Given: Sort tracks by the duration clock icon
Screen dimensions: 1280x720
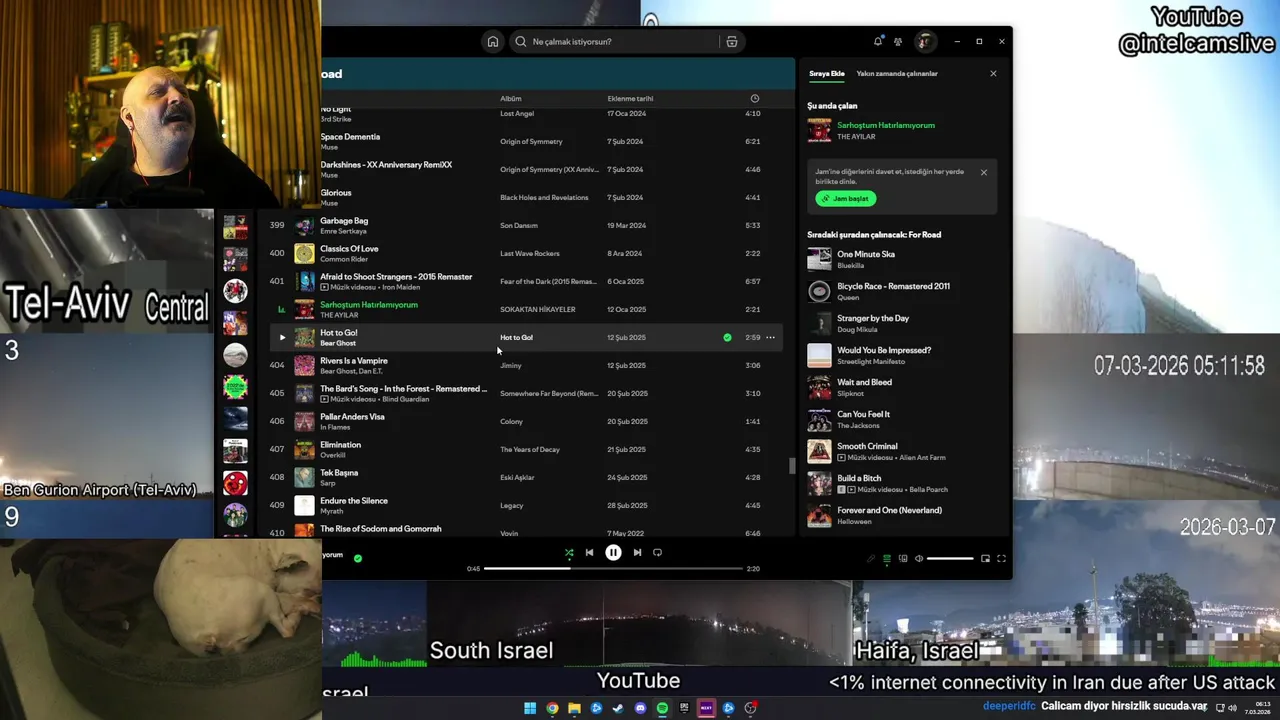Looking at the screenshot, I should click(x=755, y=98).
